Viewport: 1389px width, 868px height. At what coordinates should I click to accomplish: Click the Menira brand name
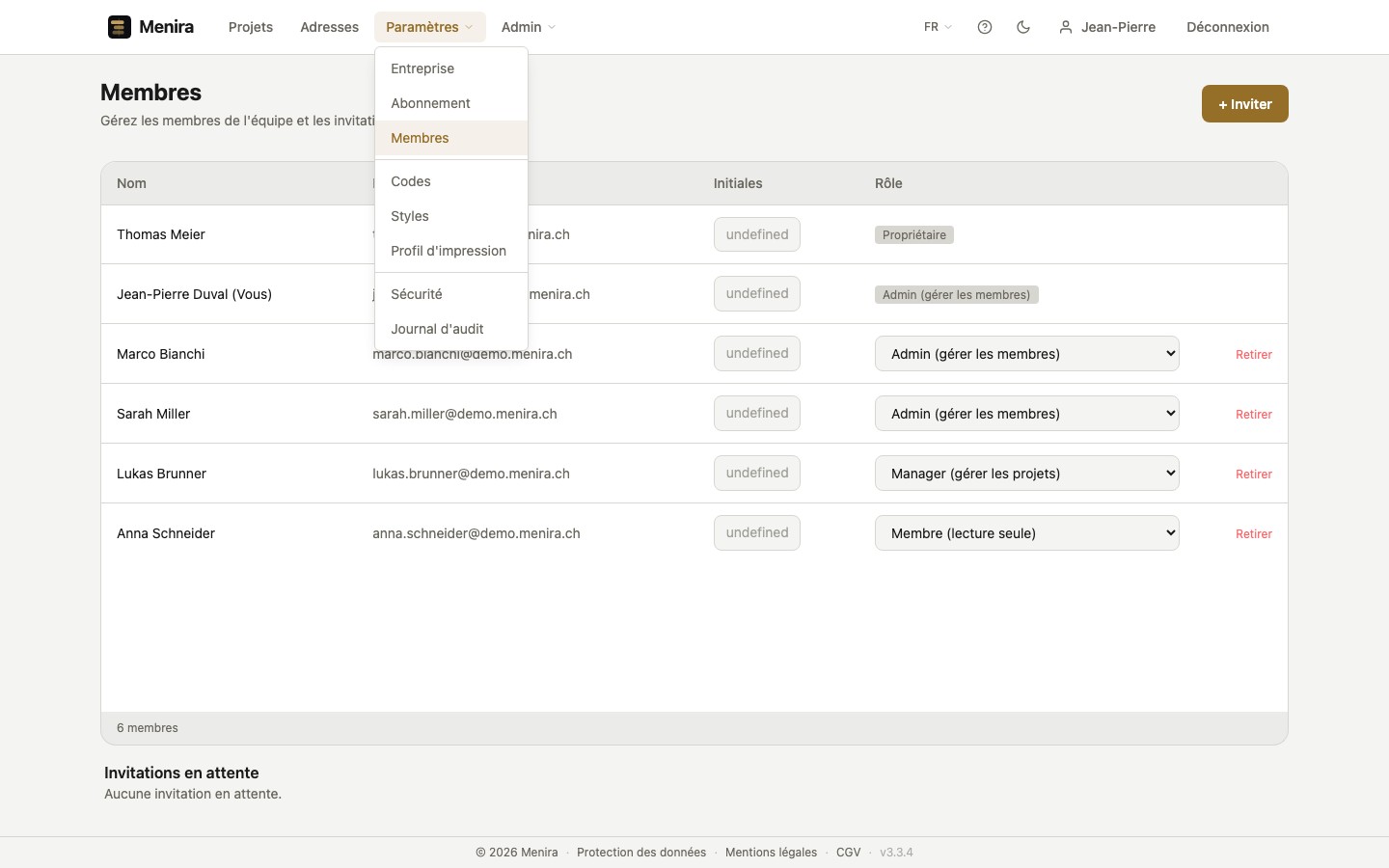[x=166, y=27]
